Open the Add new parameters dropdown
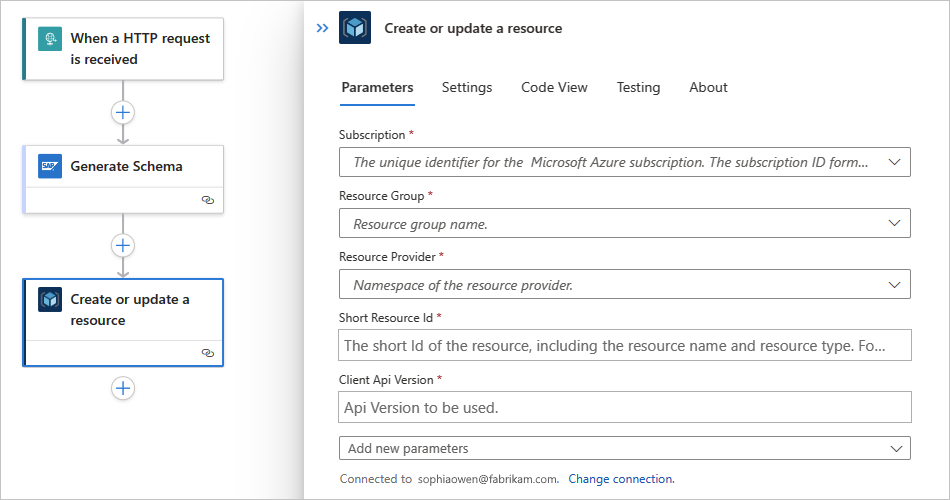950x500 pixels. pos(894,448)
